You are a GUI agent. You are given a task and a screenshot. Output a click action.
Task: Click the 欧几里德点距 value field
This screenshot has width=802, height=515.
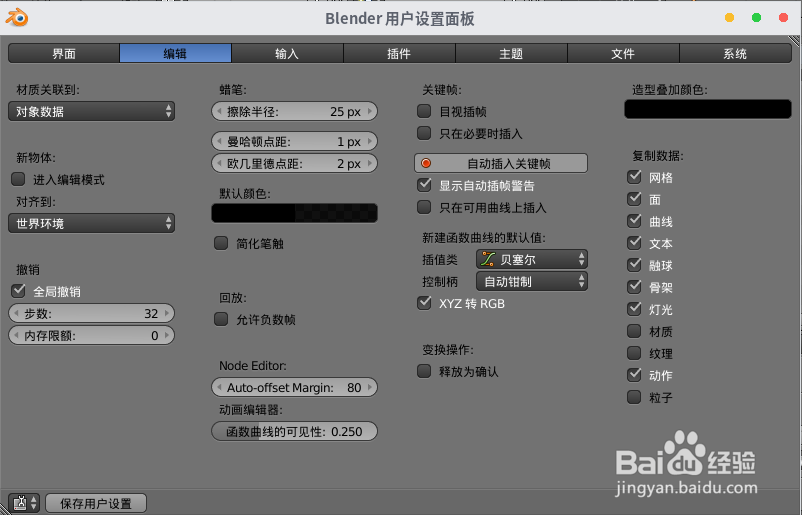[x=295, y=164]
